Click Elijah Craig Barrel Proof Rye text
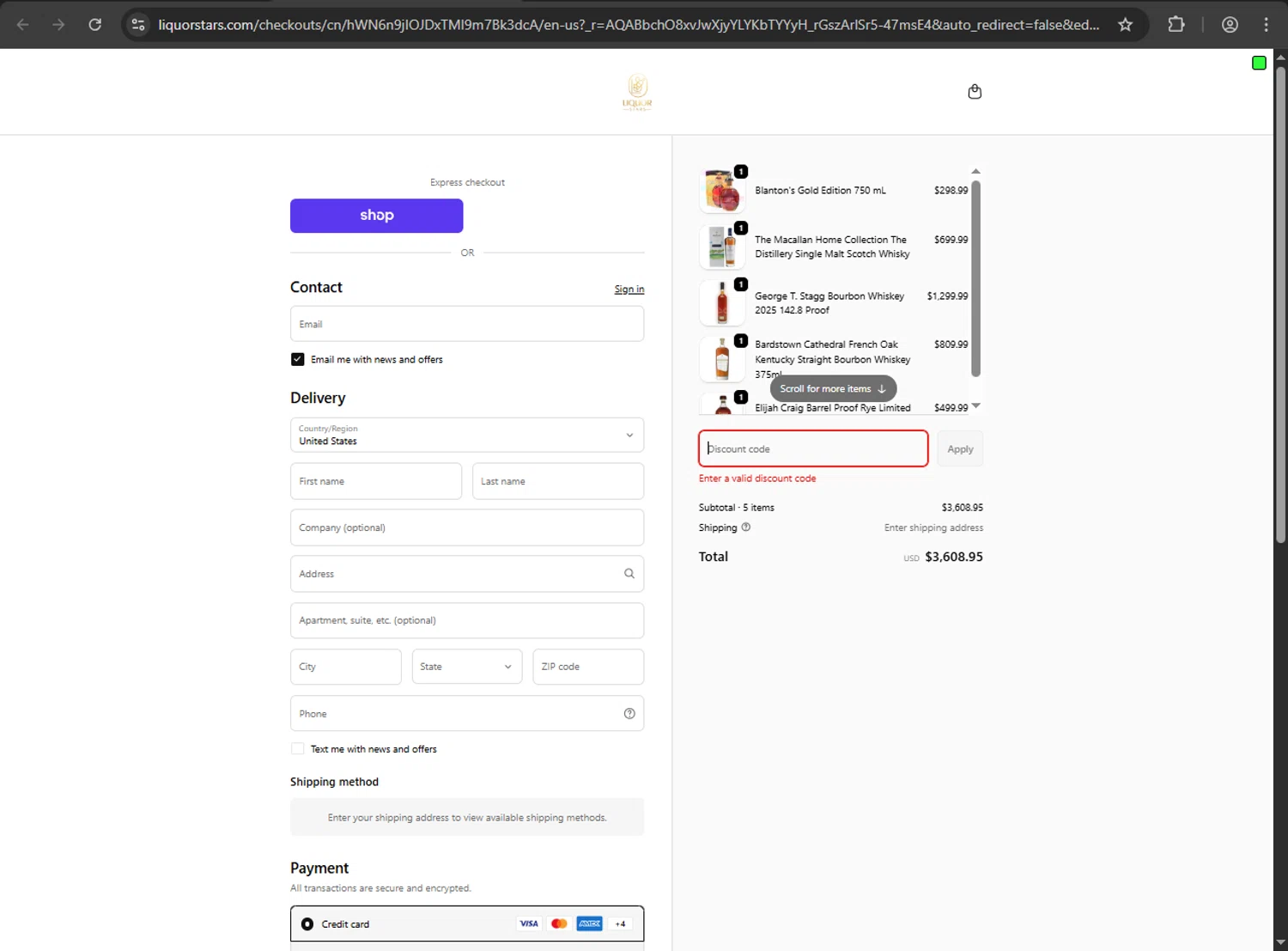The image size is (1288, 951). click(x=833, y=408)
